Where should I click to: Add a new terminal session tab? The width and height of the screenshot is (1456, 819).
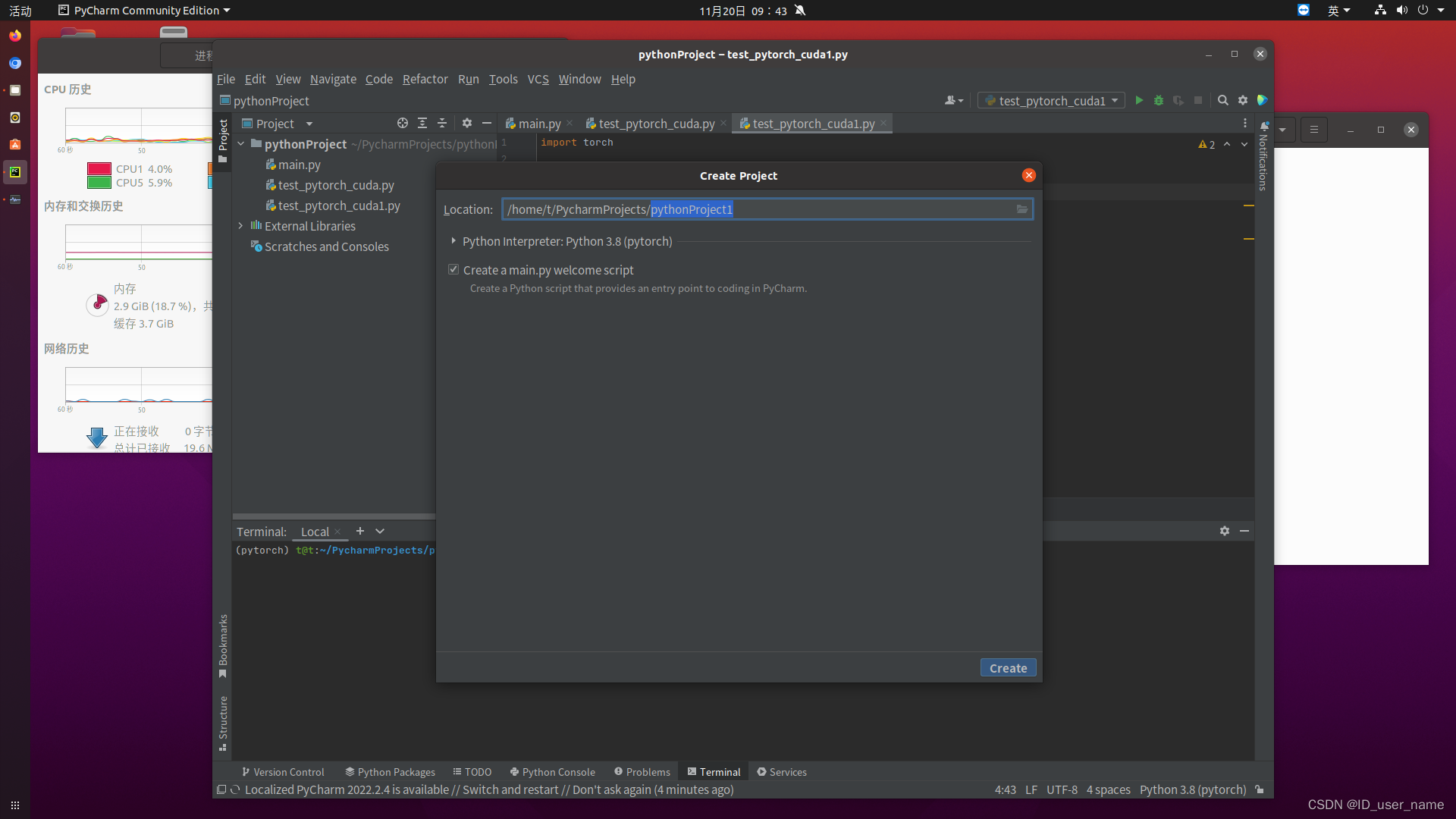360,531
